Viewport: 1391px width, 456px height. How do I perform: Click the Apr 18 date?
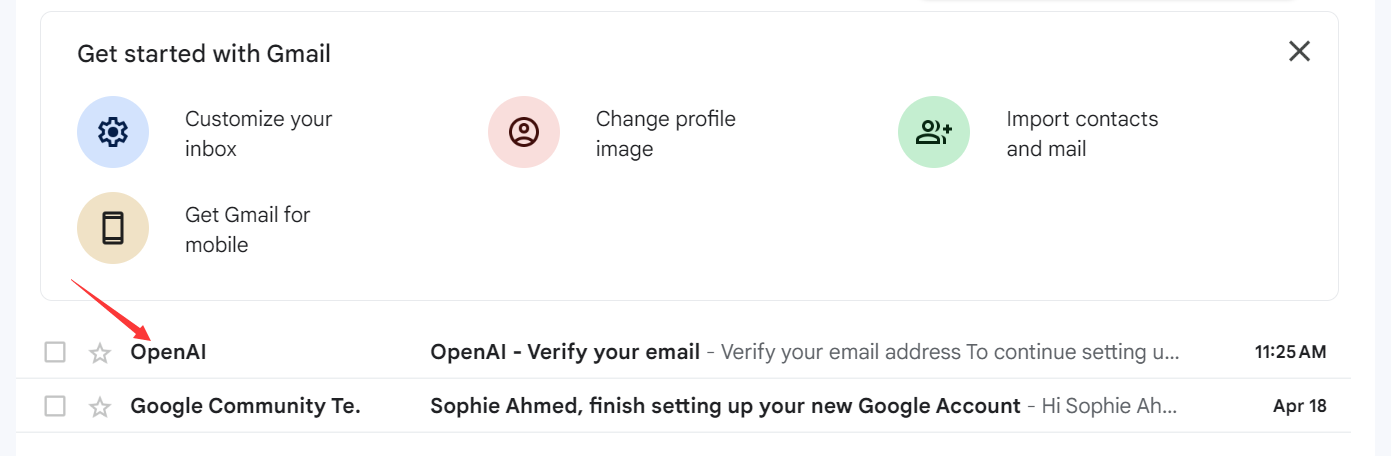coord(1300,406)
